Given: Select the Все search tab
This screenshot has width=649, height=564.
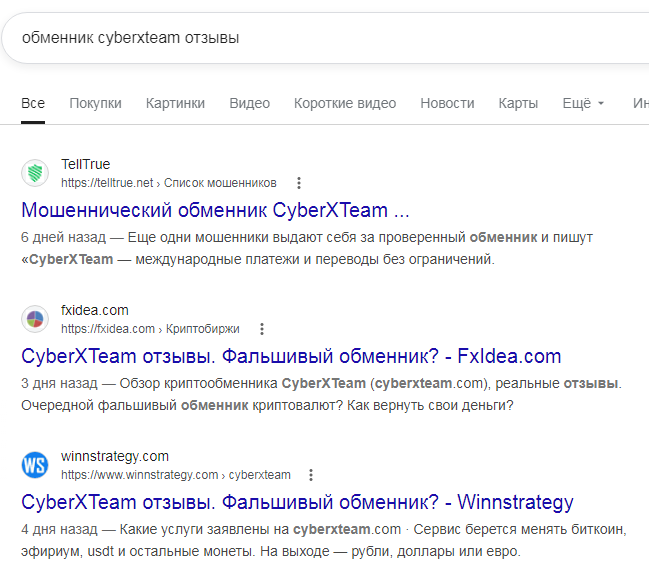Looking at the screenshot, I should click(x=33, y=103).
